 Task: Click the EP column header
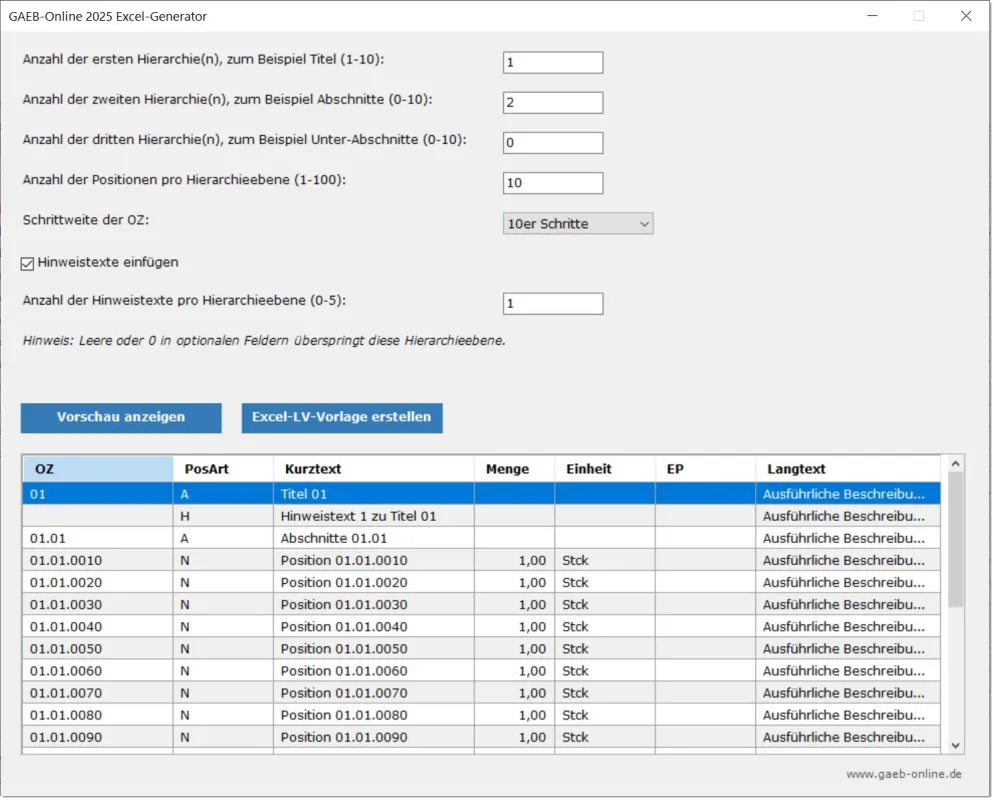[x=706, y=469]
